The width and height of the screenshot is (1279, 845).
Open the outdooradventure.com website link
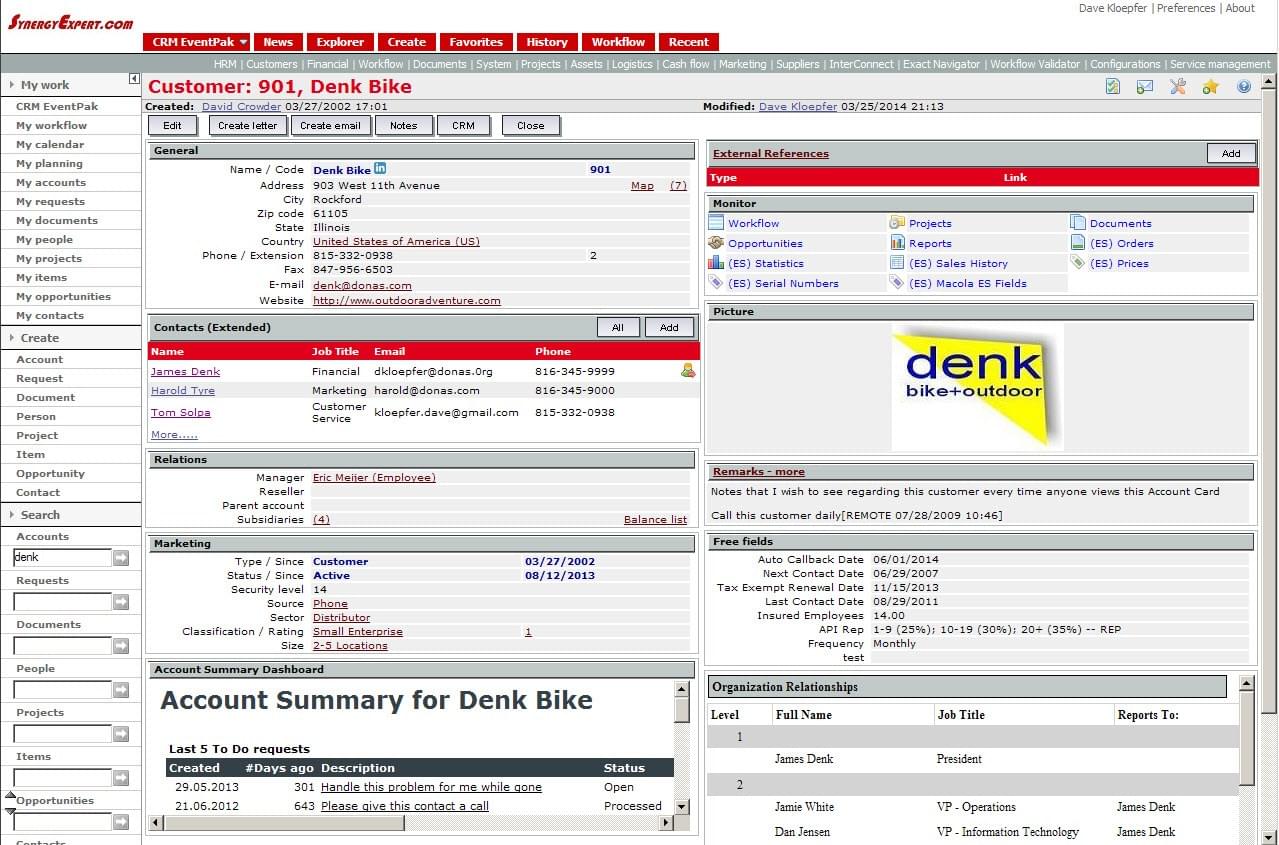[407, 300]
